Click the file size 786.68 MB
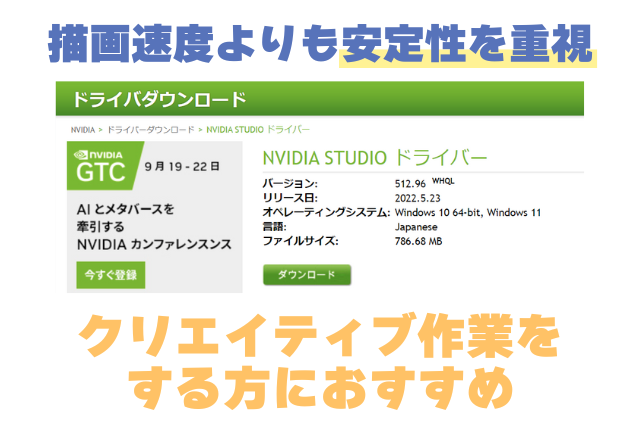This screenshot has width=640, height=427. [418, 241]
